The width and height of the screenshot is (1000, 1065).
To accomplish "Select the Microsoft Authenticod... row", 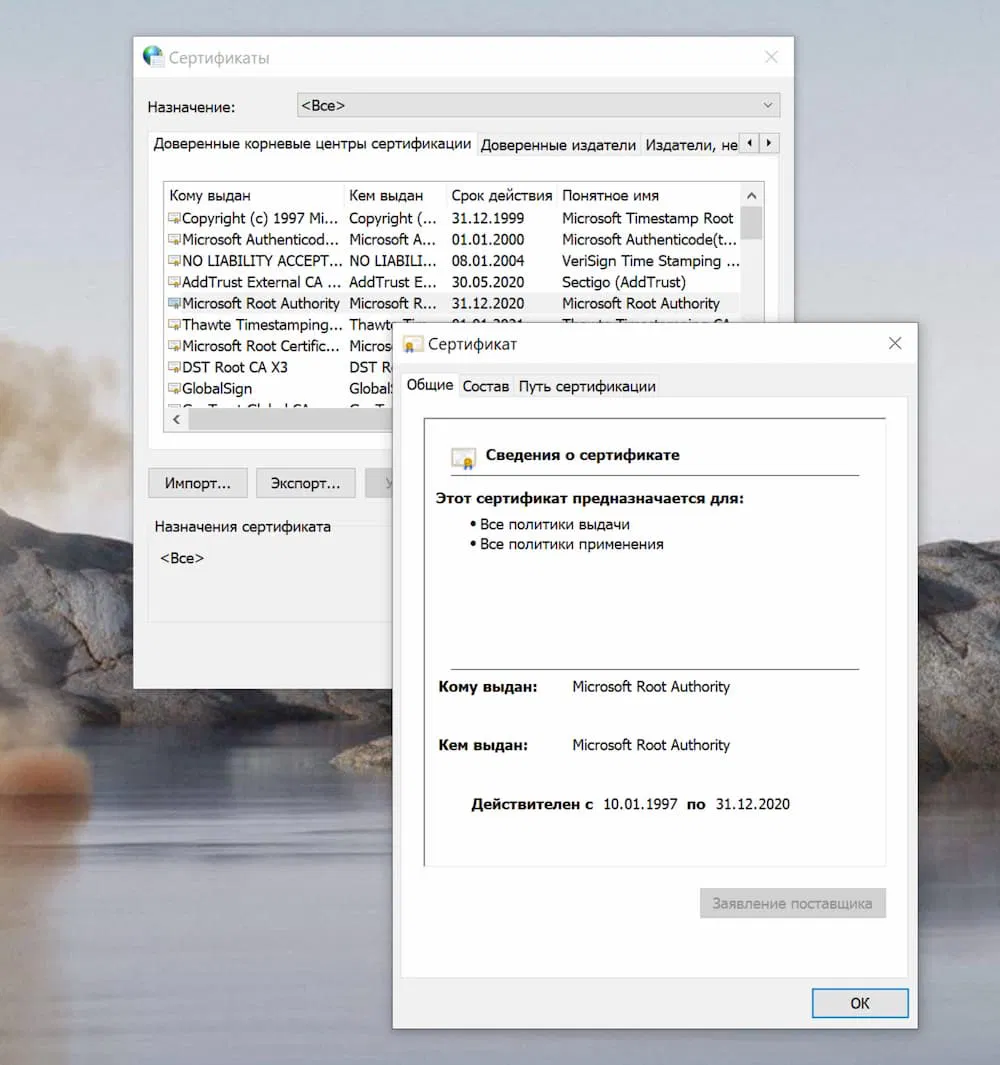I will tap(453, 240).
